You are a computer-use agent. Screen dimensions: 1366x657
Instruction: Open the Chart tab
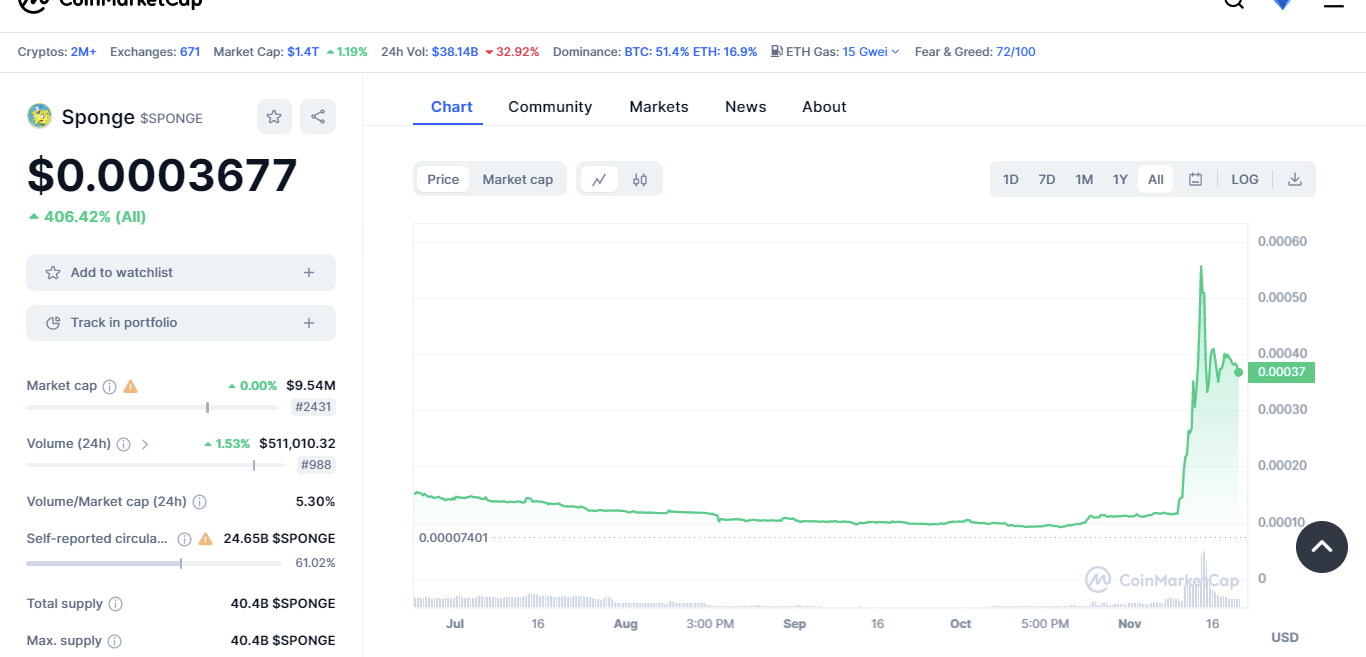click(x=452, y=107)
